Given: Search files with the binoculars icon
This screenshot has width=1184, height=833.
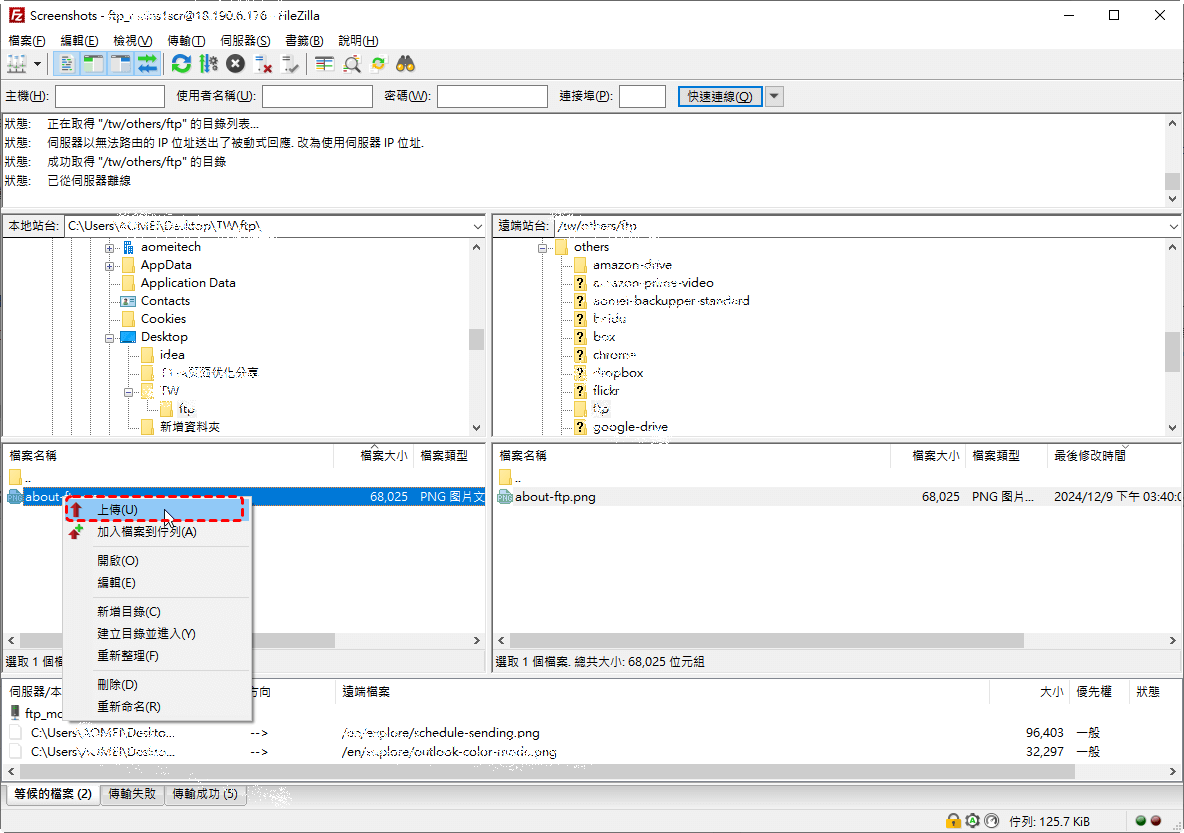Looking at the screenshot, I should click(x=405, y=64).
